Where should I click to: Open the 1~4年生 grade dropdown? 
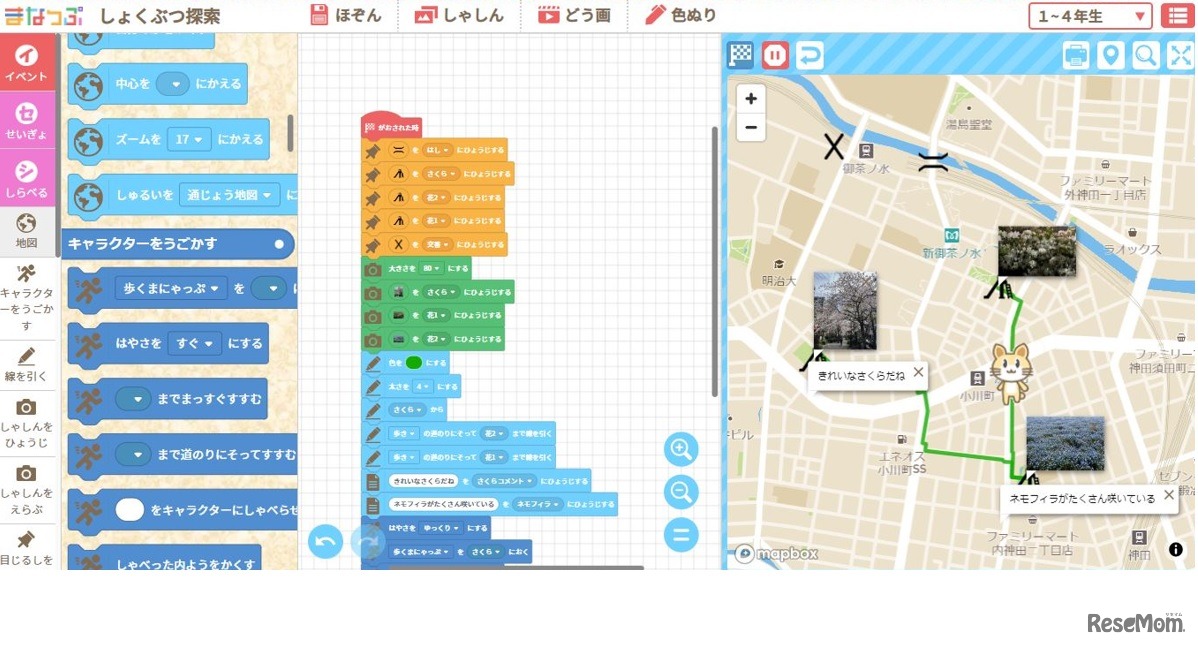pyautogui.click(x=1091, y=16)
